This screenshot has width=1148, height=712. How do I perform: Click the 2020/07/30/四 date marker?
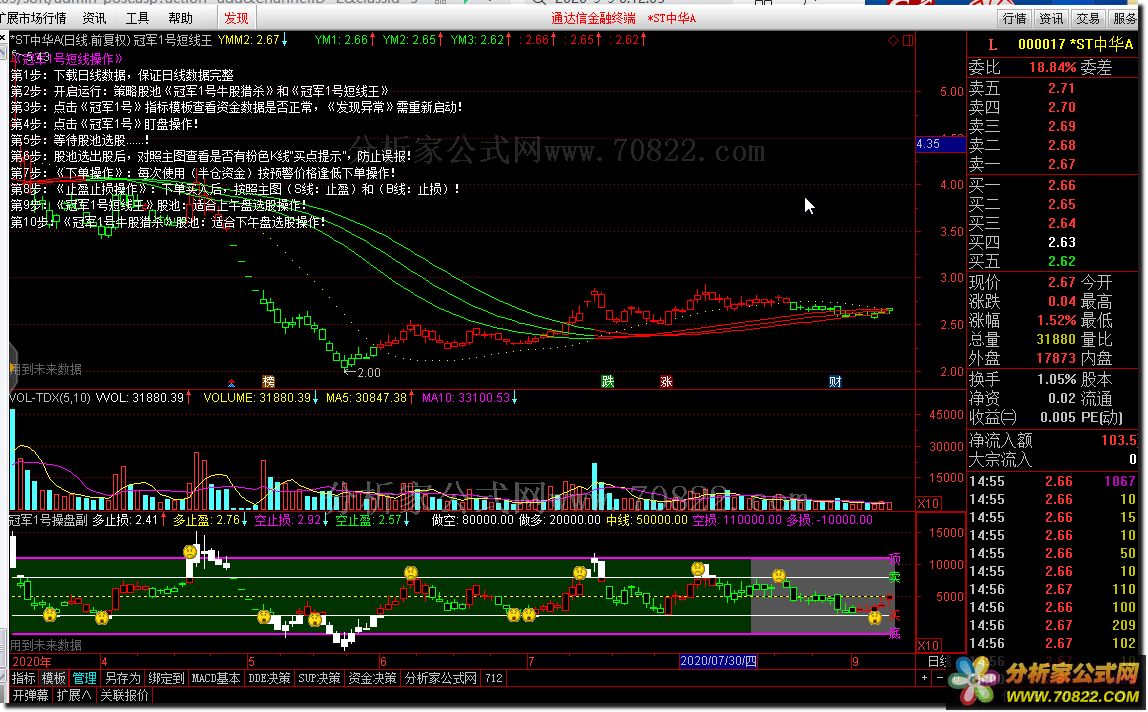point(718,661)
